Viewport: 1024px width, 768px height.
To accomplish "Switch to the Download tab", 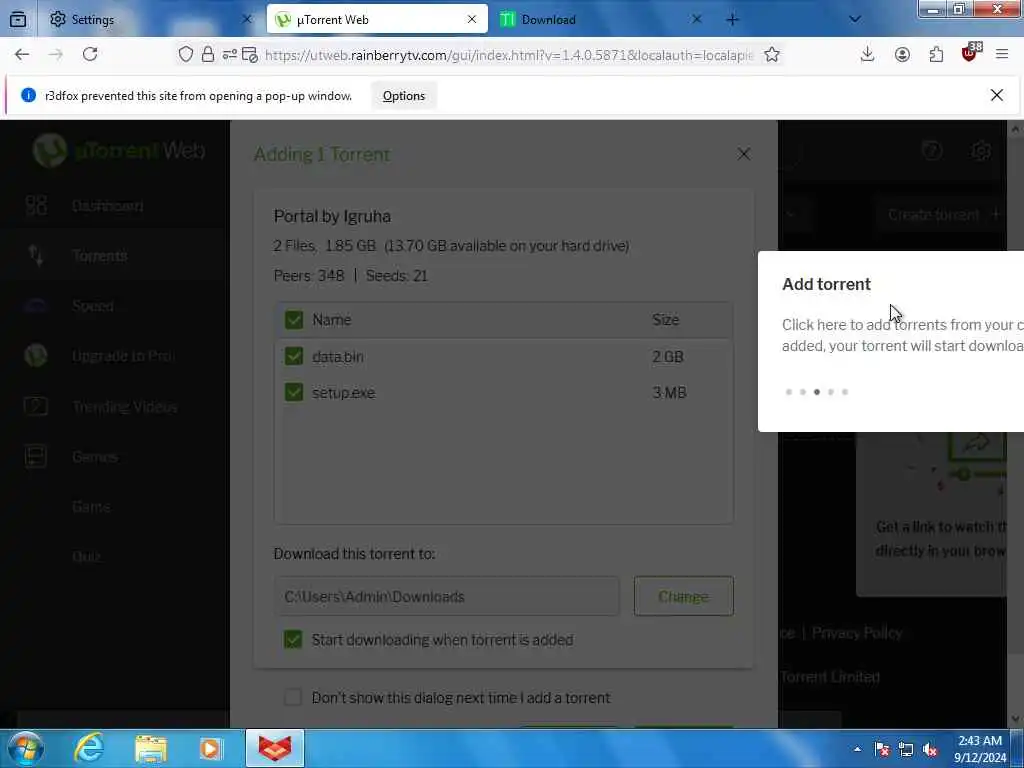I will pos(601,20).
